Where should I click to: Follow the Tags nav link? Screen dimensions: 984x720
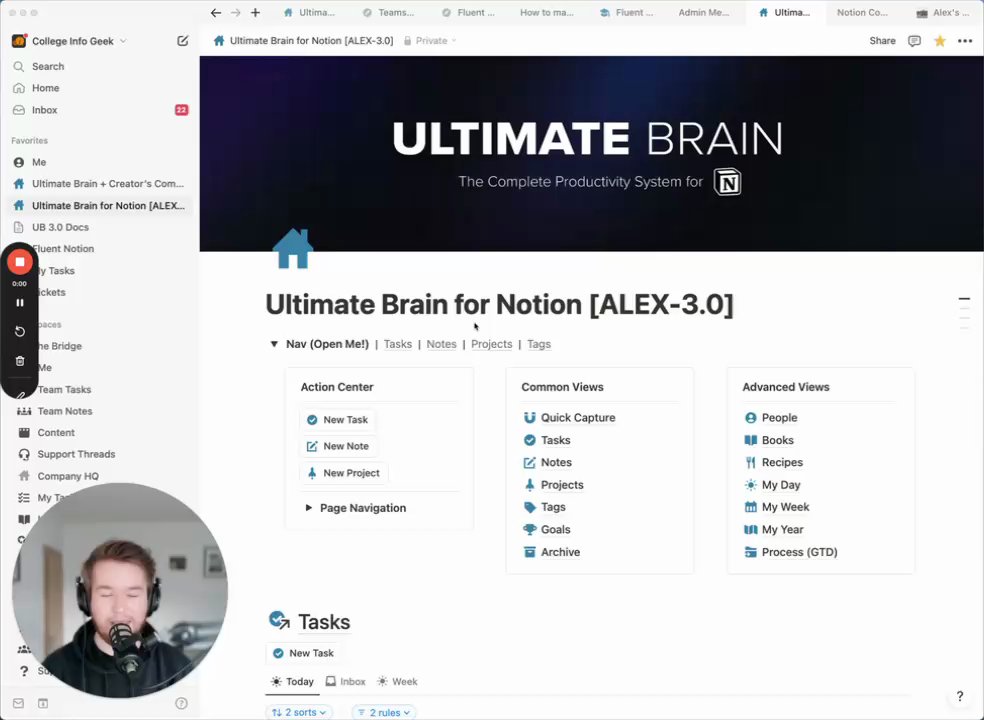539,344
